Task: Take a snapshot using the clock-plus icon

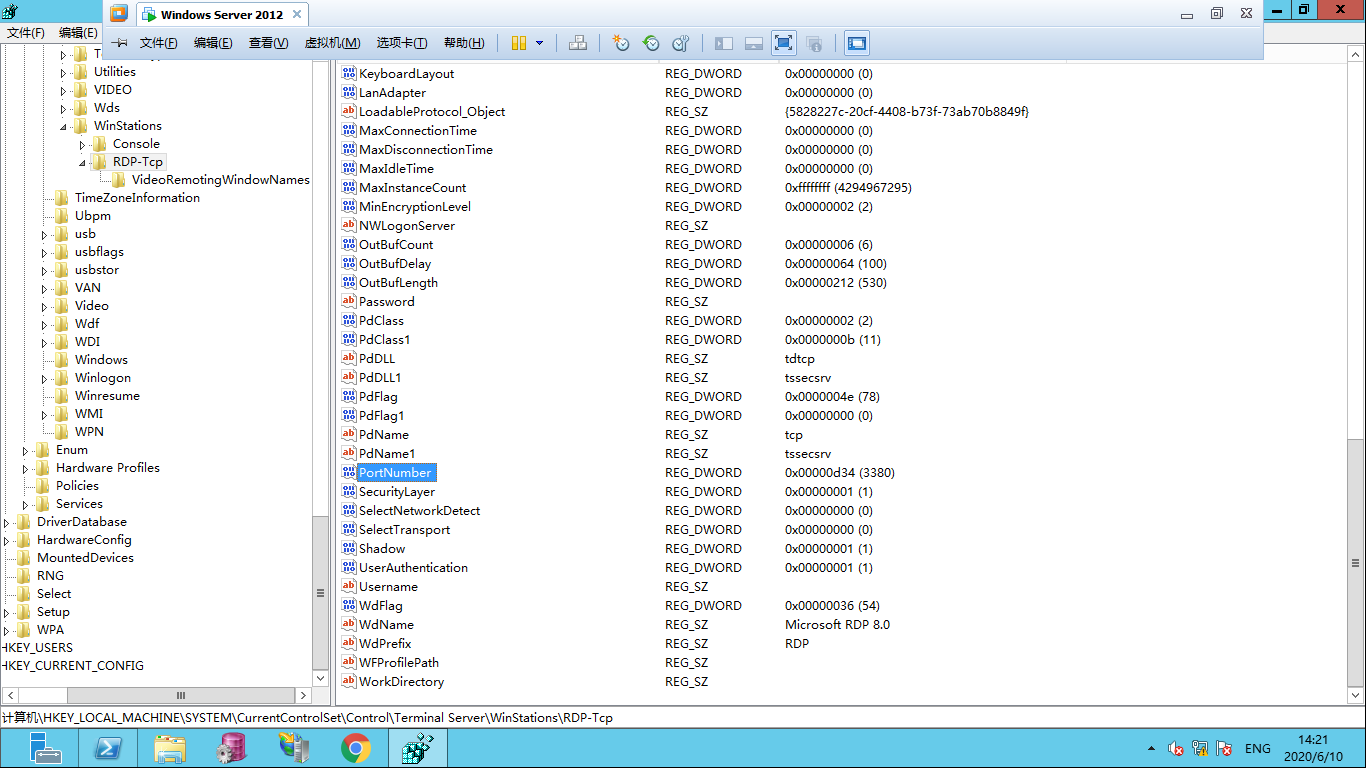Action: coord(621,43)
